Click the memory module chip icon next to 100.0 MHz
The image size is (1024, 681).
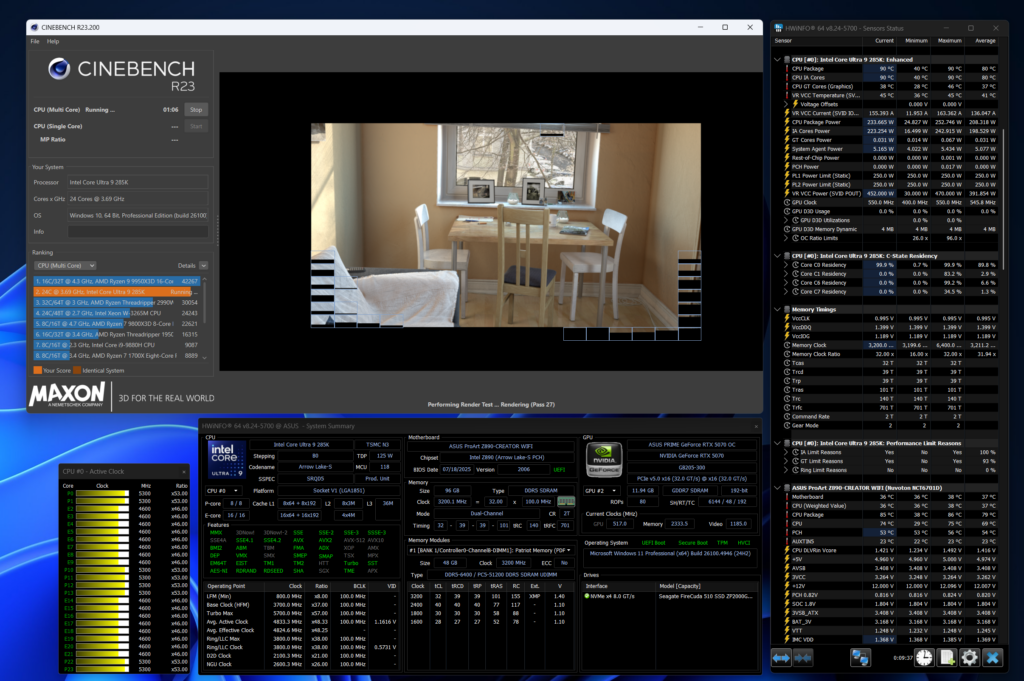[566, 502]
